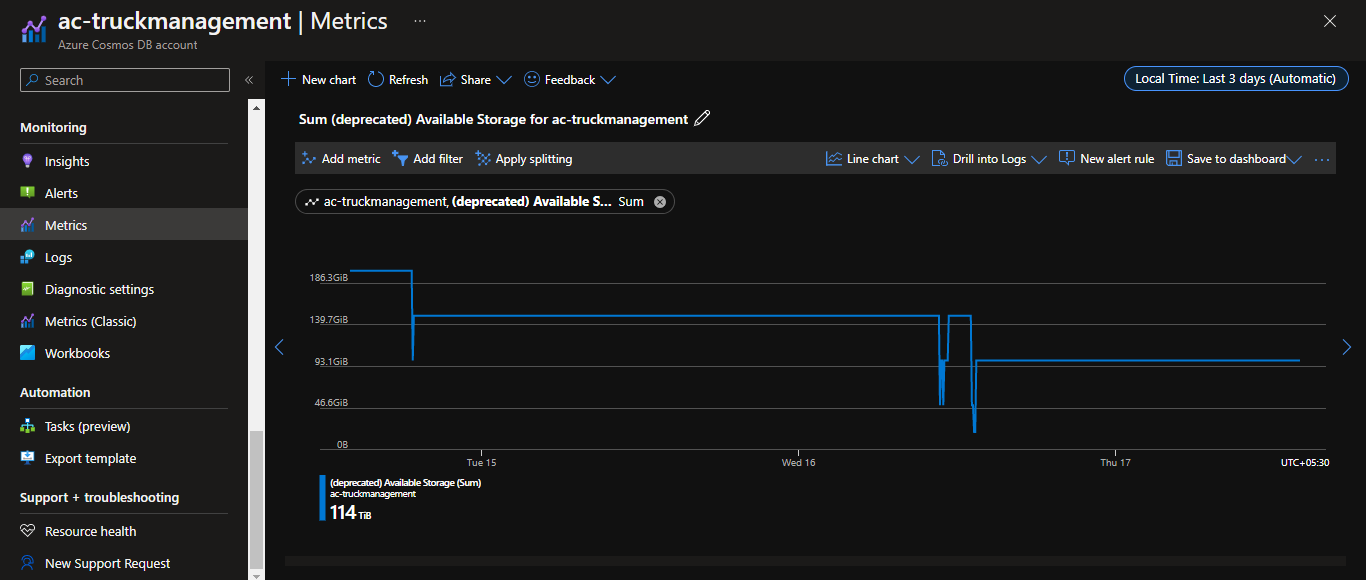This screenshot has width=1366, height=580.
Task: Click the Diagnostic settings green icon
Action: coord(28,289)
